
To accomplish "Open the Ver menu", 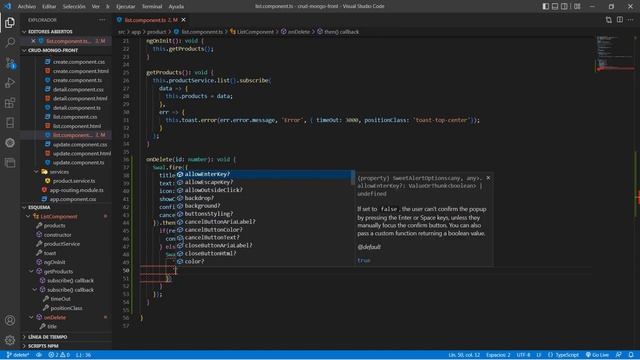I will click(x=96, y=7).
